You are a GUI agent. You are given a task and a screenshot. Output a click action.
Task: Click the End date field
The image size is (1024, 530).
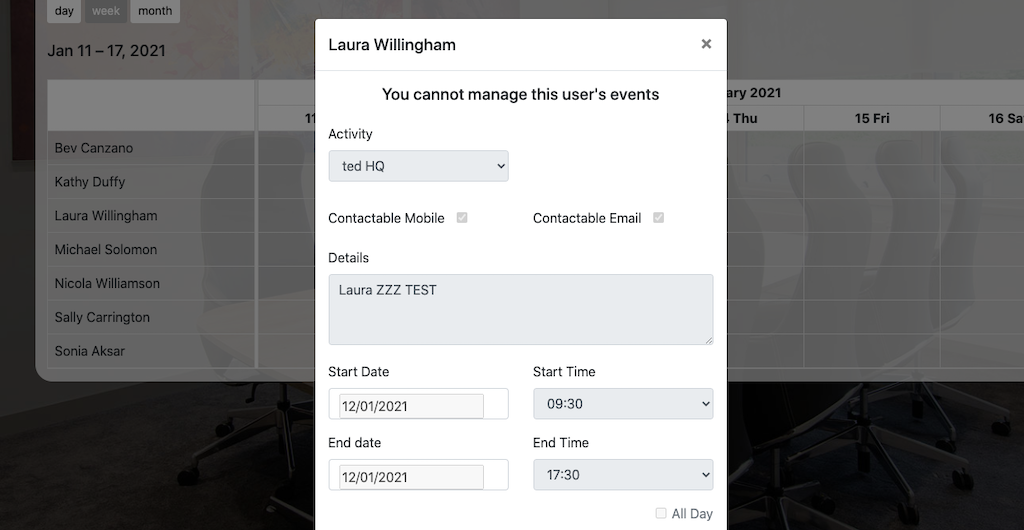(412, 477)
